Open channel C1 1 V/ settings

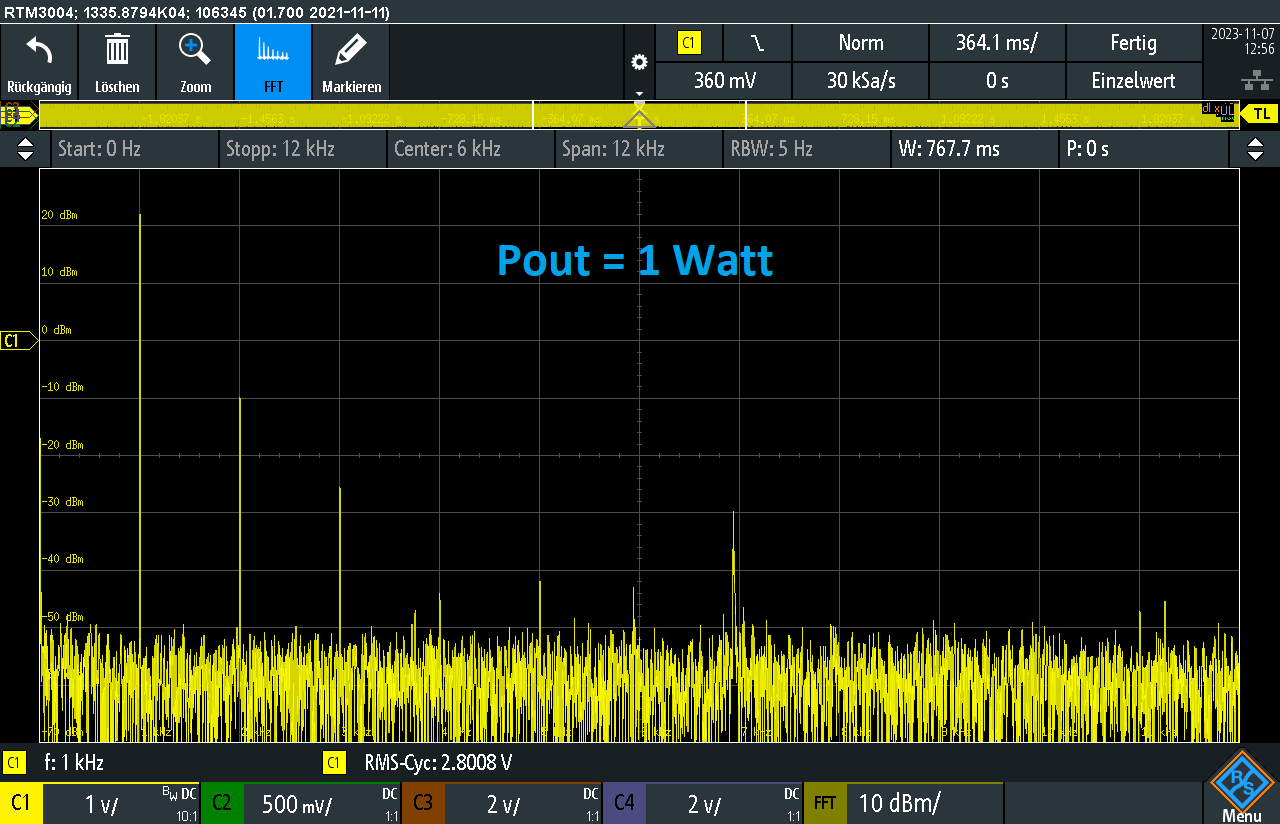click(100, 803)
